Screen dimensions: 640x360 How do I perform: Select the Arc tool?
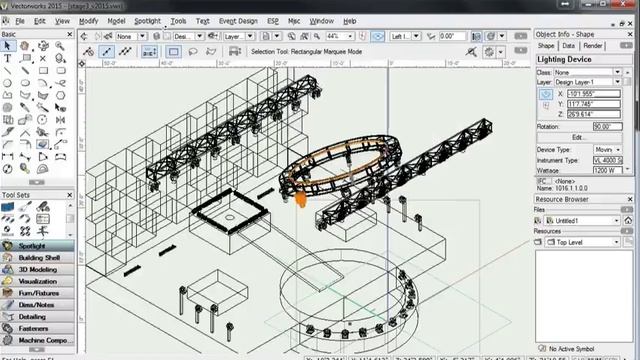[x=43, y=83]
